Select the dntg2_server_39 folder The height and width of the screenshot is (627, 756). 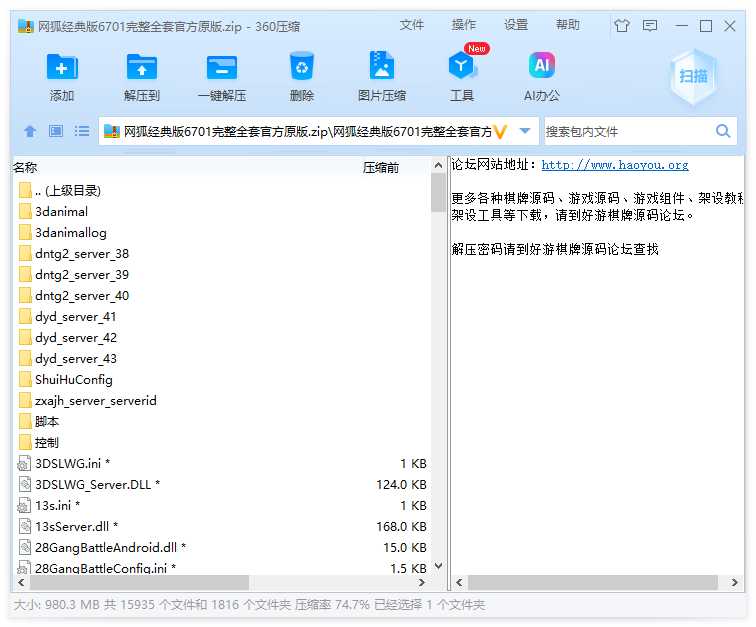82,274
